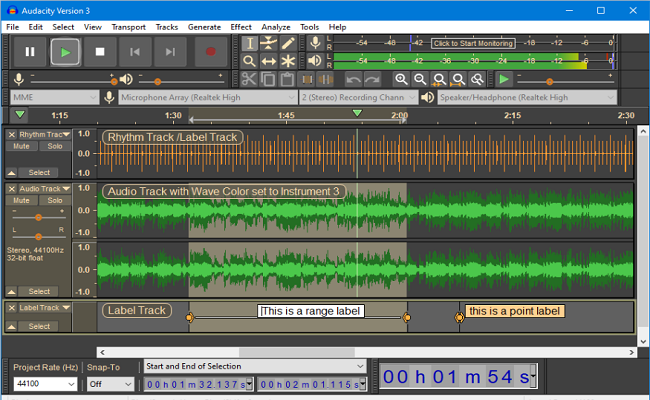The image size is (650, 400).
Task: Click Select button on Audio Track
Action: tap(39, 291)
